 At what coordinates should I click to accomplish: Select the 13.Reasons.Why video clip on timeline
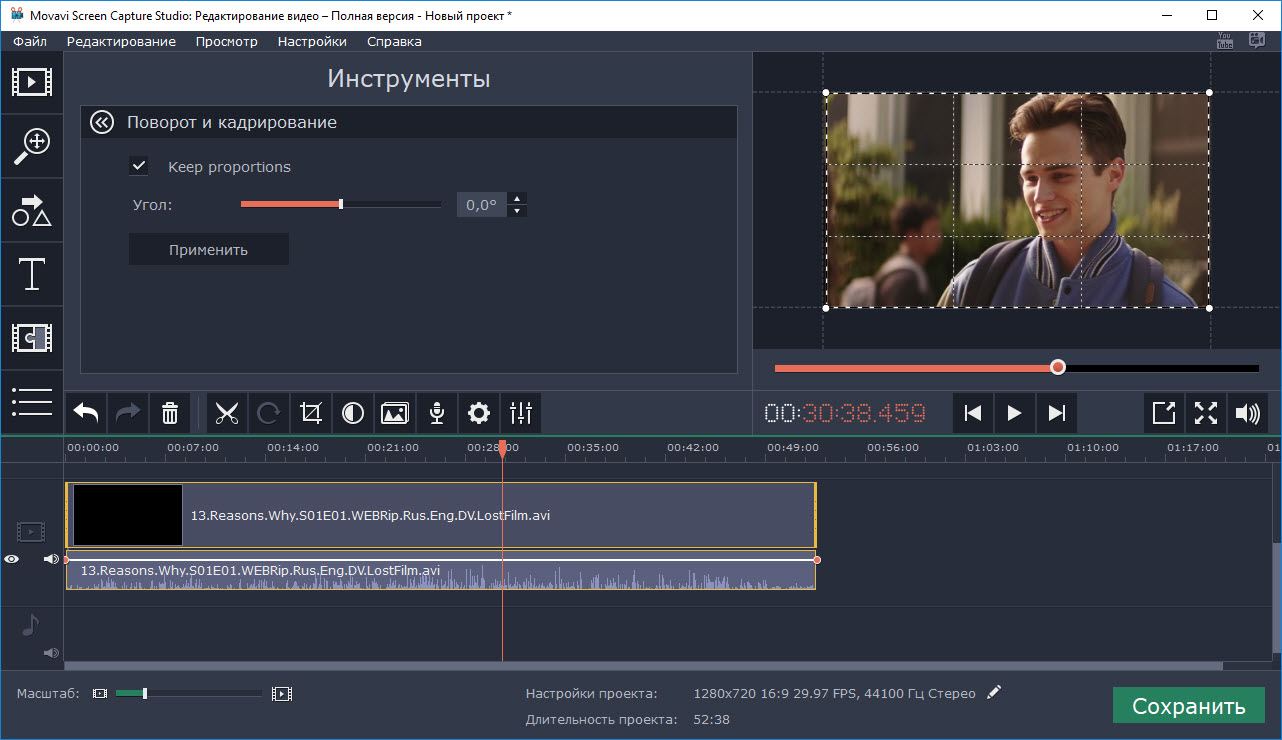point(441,515)
